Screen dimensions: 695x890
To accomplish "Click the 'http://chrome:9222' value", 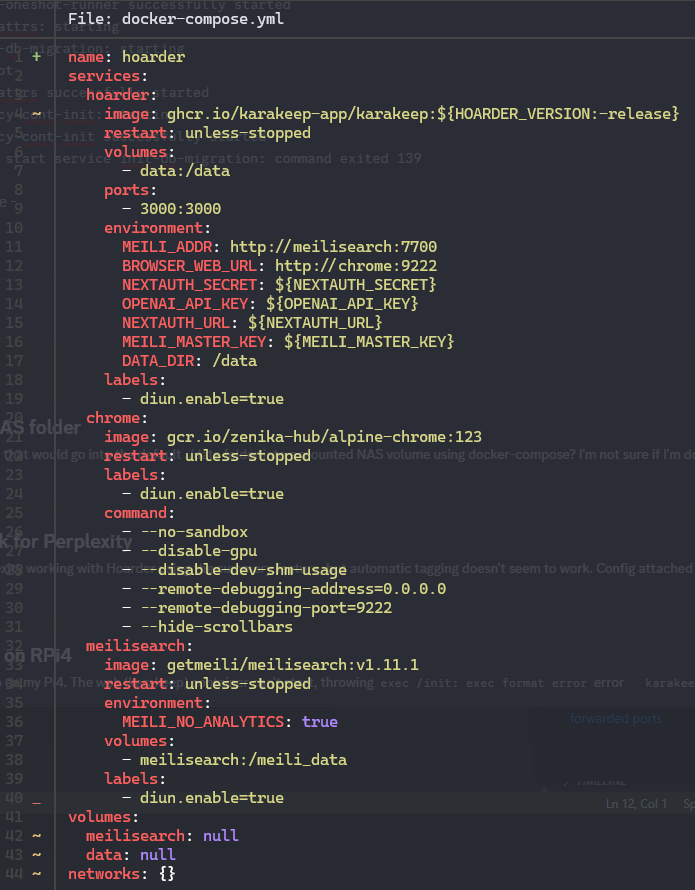I will pyautogui.click(x=356, y=266).
